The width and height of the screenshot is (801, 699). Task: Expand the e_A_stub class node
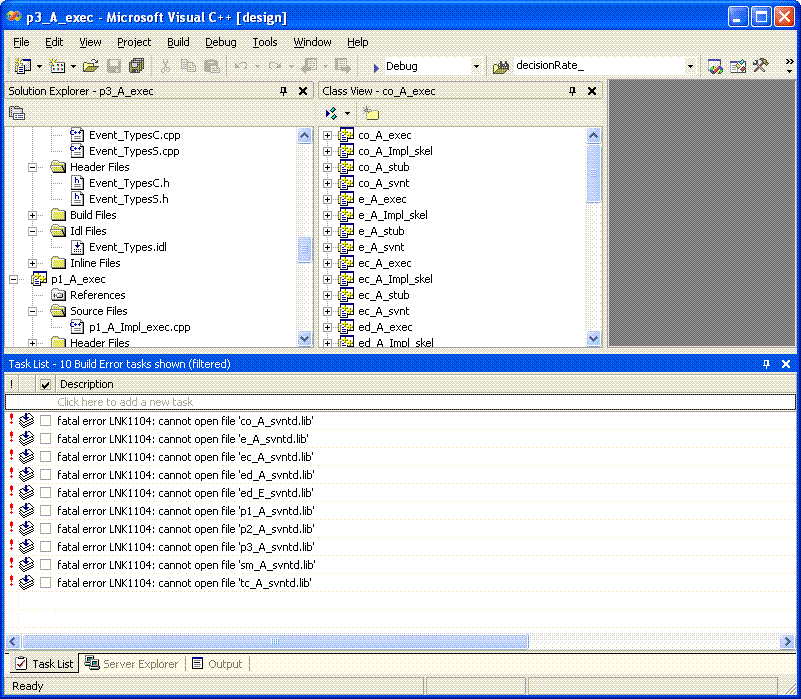327,231
